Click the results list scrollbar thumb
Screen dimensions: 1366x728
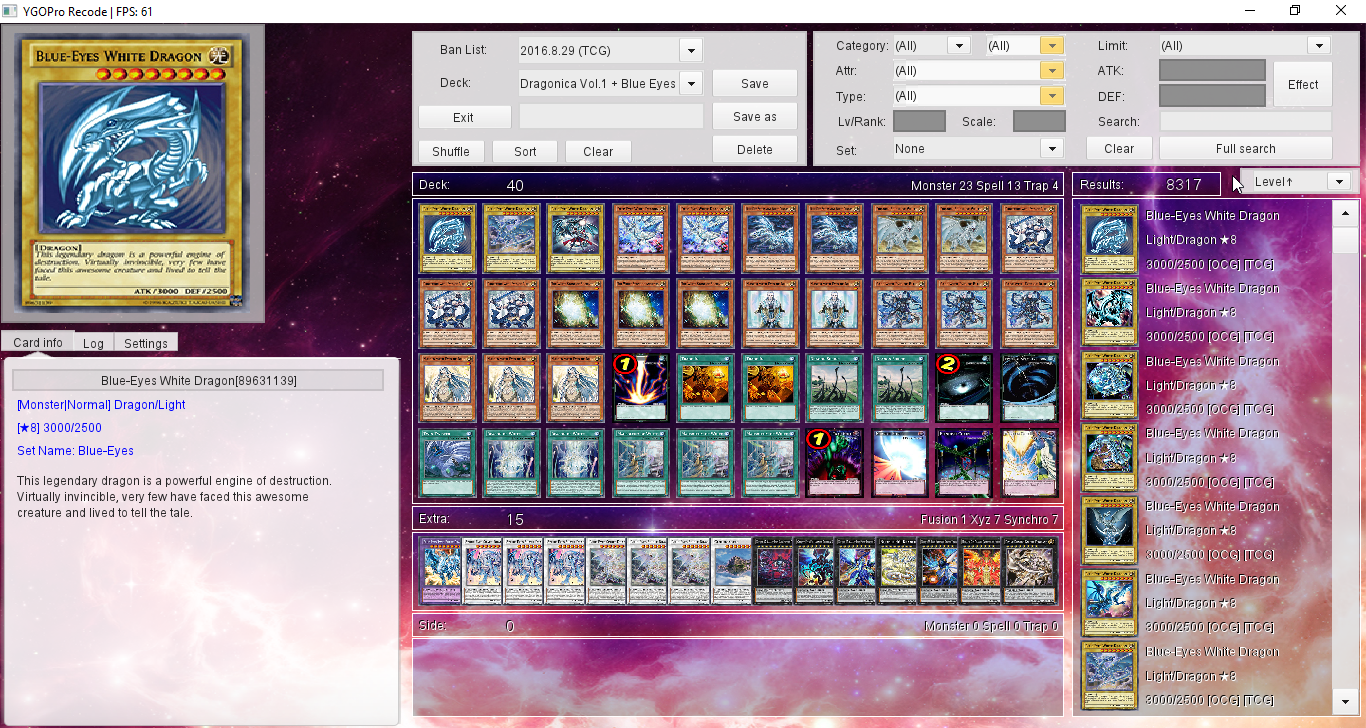(1345, 239)
